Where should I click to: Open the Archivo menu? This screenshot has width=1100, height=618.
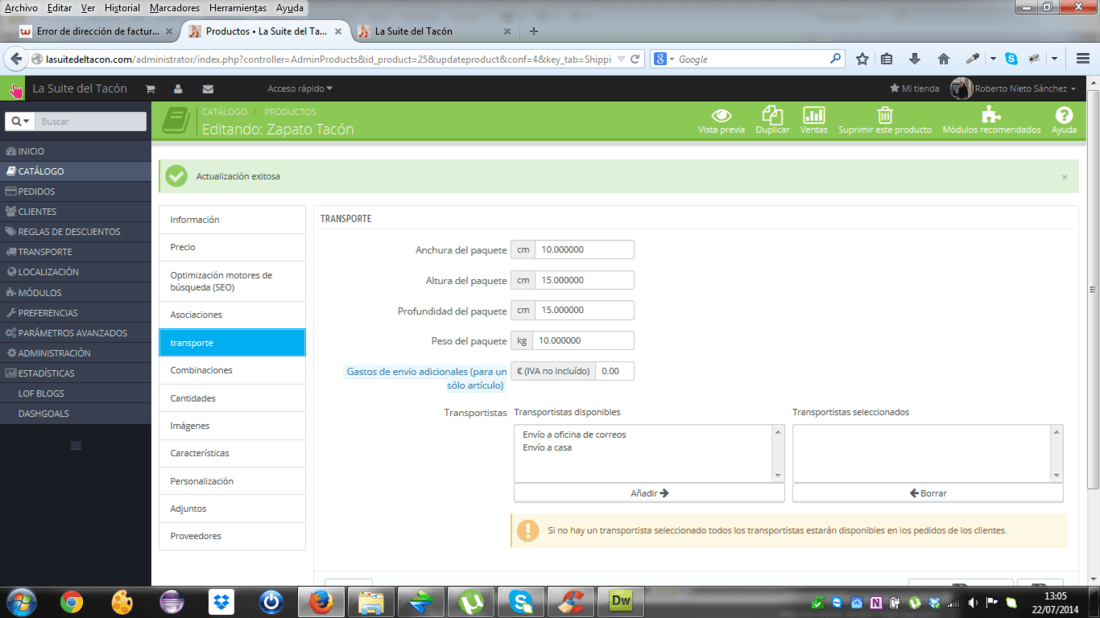point(21,8)
